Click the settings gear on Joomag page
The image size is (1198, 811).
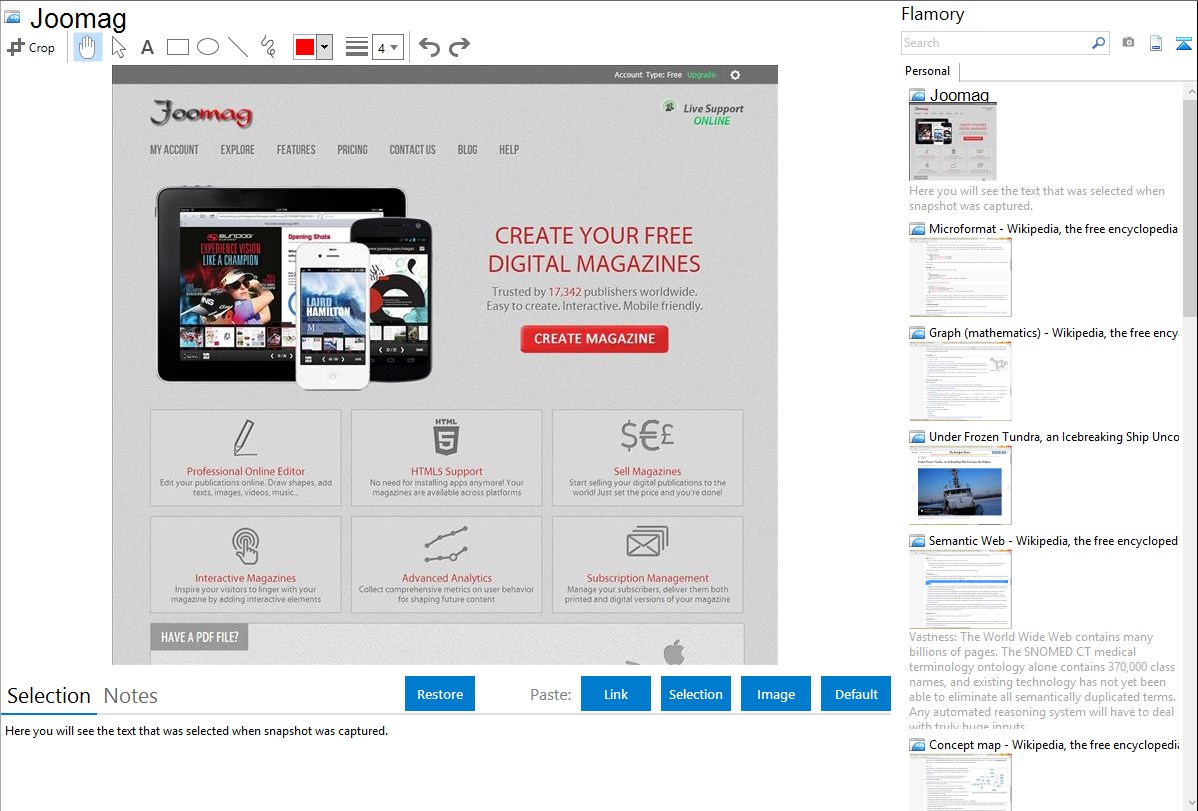[x=735, y=75]
